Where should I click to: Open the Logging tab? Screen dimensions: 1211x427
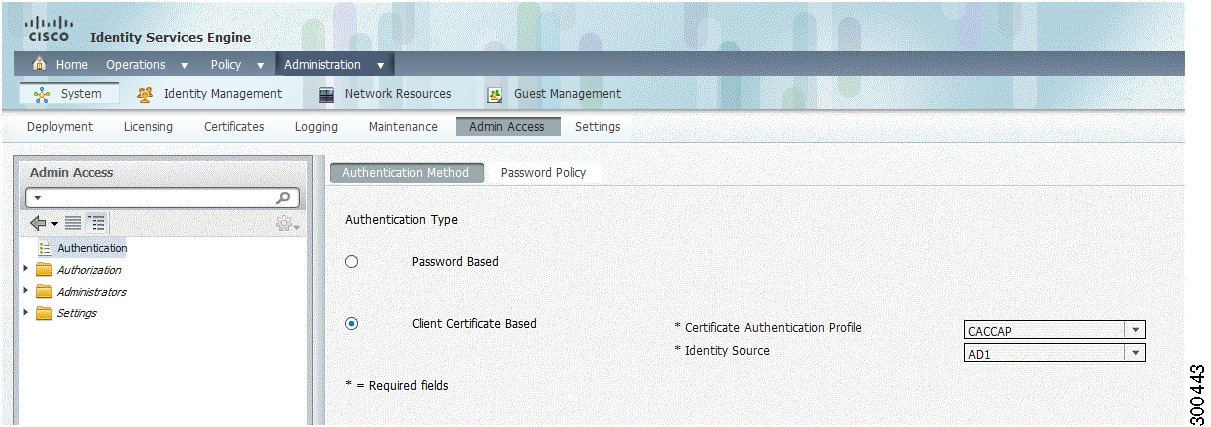pos(316,127)
